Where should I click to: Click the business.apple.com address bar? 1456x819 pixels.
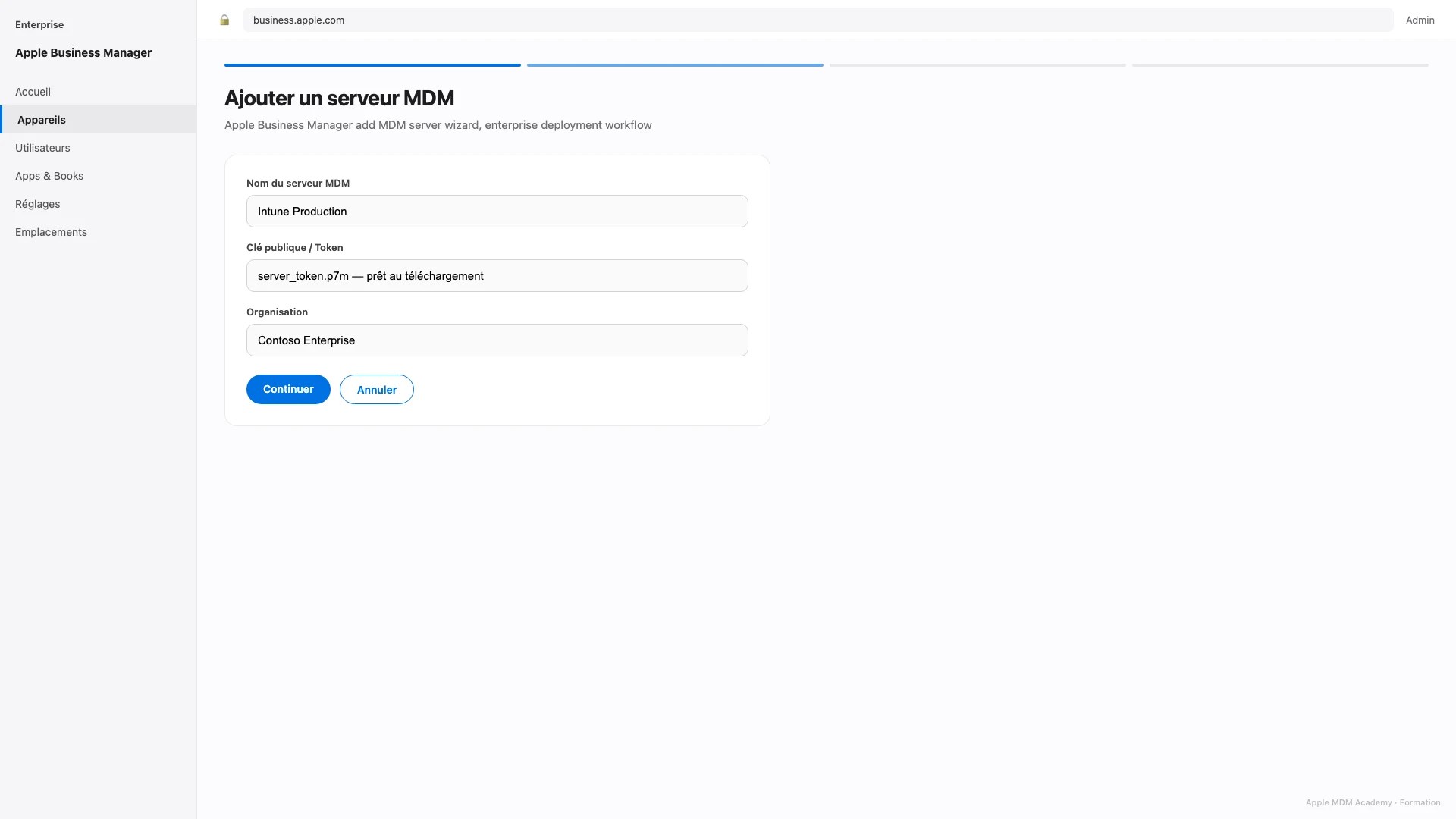[x=817, y=20]
